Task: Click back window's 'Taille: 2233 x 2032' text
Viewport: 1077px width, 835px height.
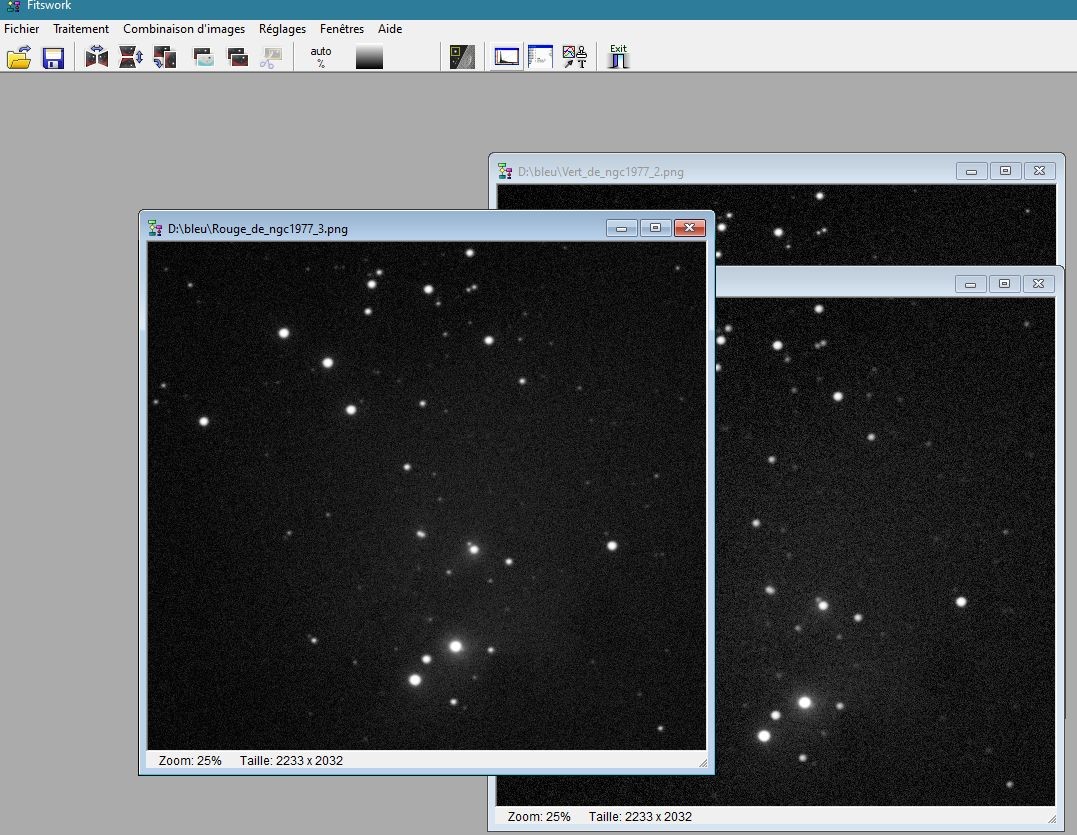Action: point(640,816)
